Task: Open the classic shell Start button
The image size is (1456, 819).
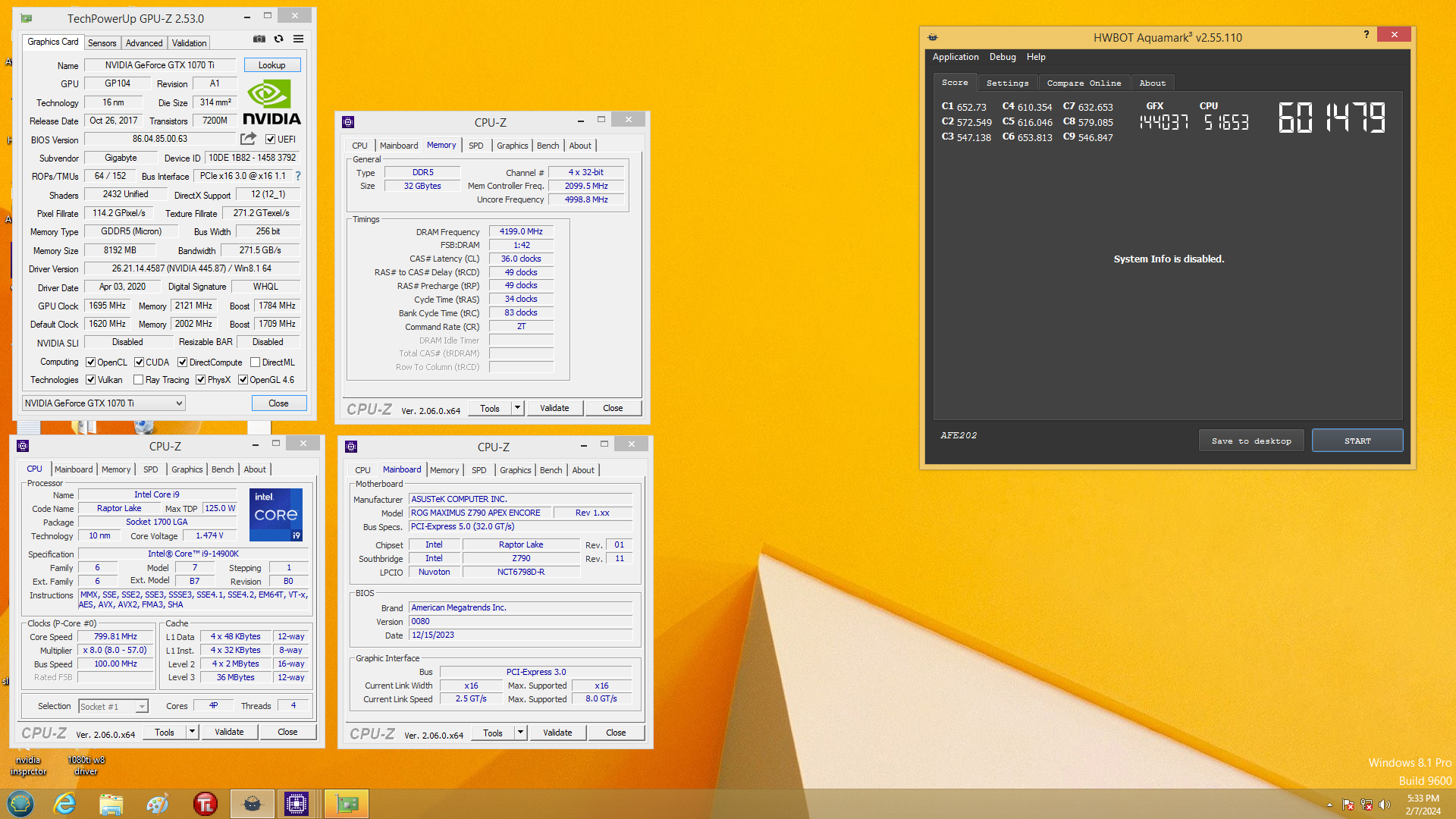Action: click(x=20, y=804)
